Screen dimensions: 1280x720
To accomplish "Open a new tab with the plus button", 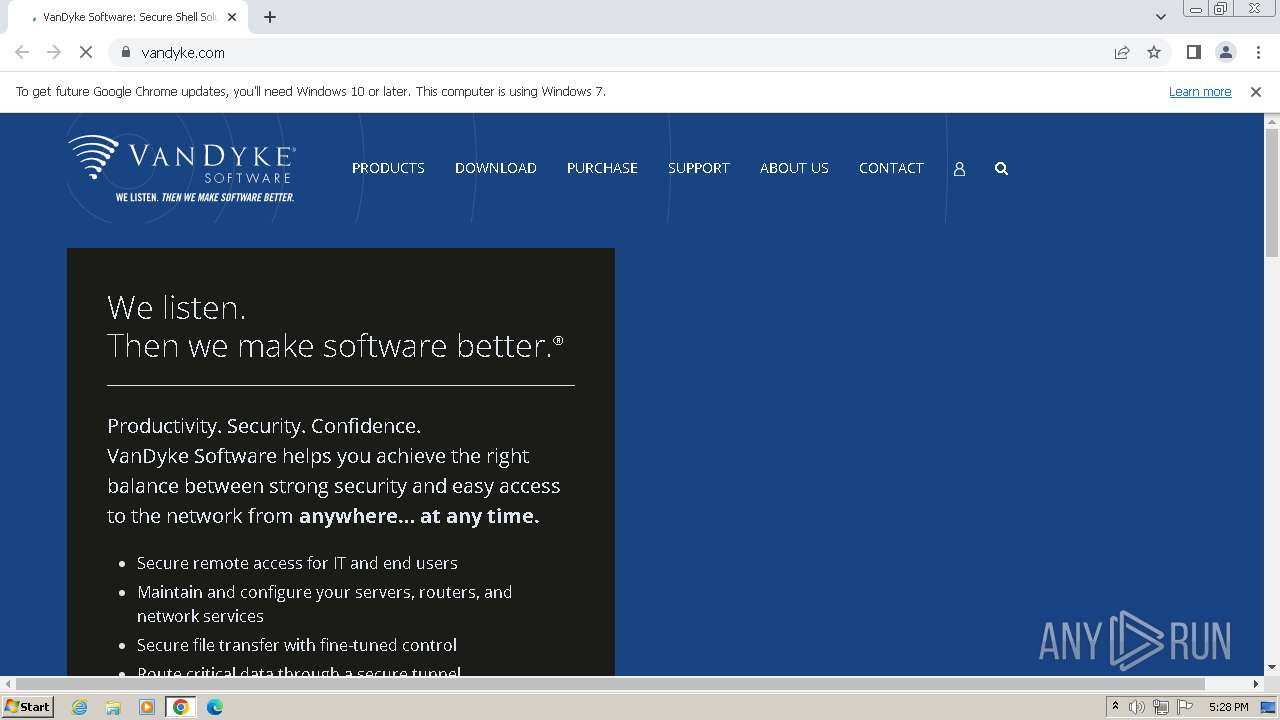I will click(x=270, y=17).
